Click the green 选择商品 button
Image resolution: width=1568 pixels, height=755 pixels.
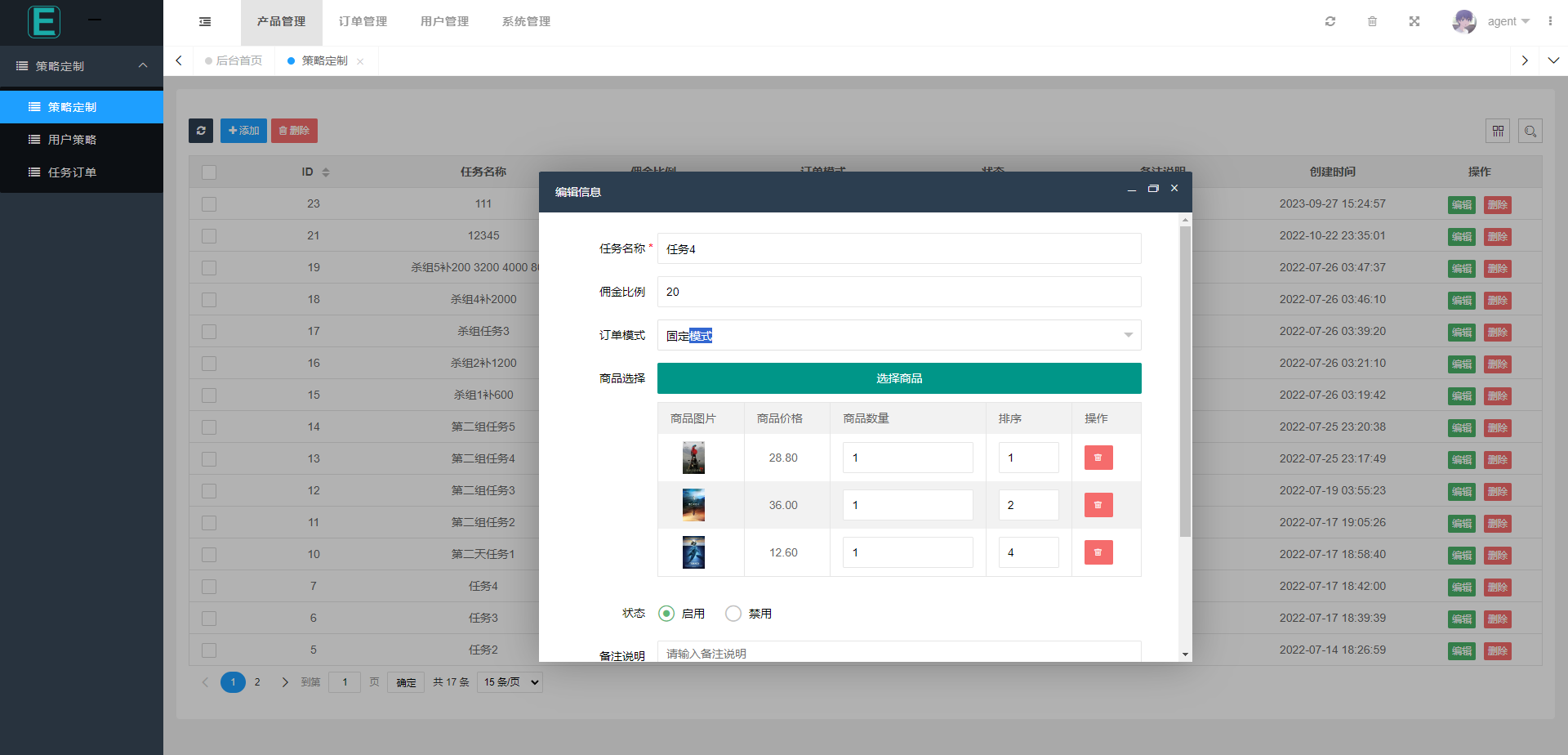tap(898, 378)
